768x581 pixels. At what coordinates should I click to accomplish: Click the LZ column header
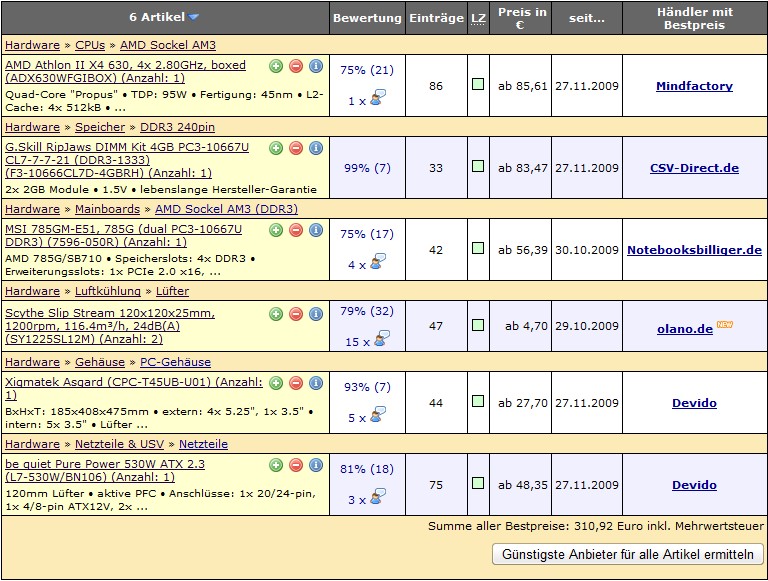[x=478, y=19]
